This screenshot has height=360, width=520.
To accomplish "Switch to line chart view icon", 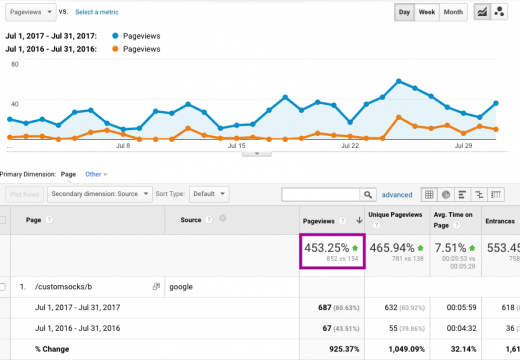I will pos(482,12).
